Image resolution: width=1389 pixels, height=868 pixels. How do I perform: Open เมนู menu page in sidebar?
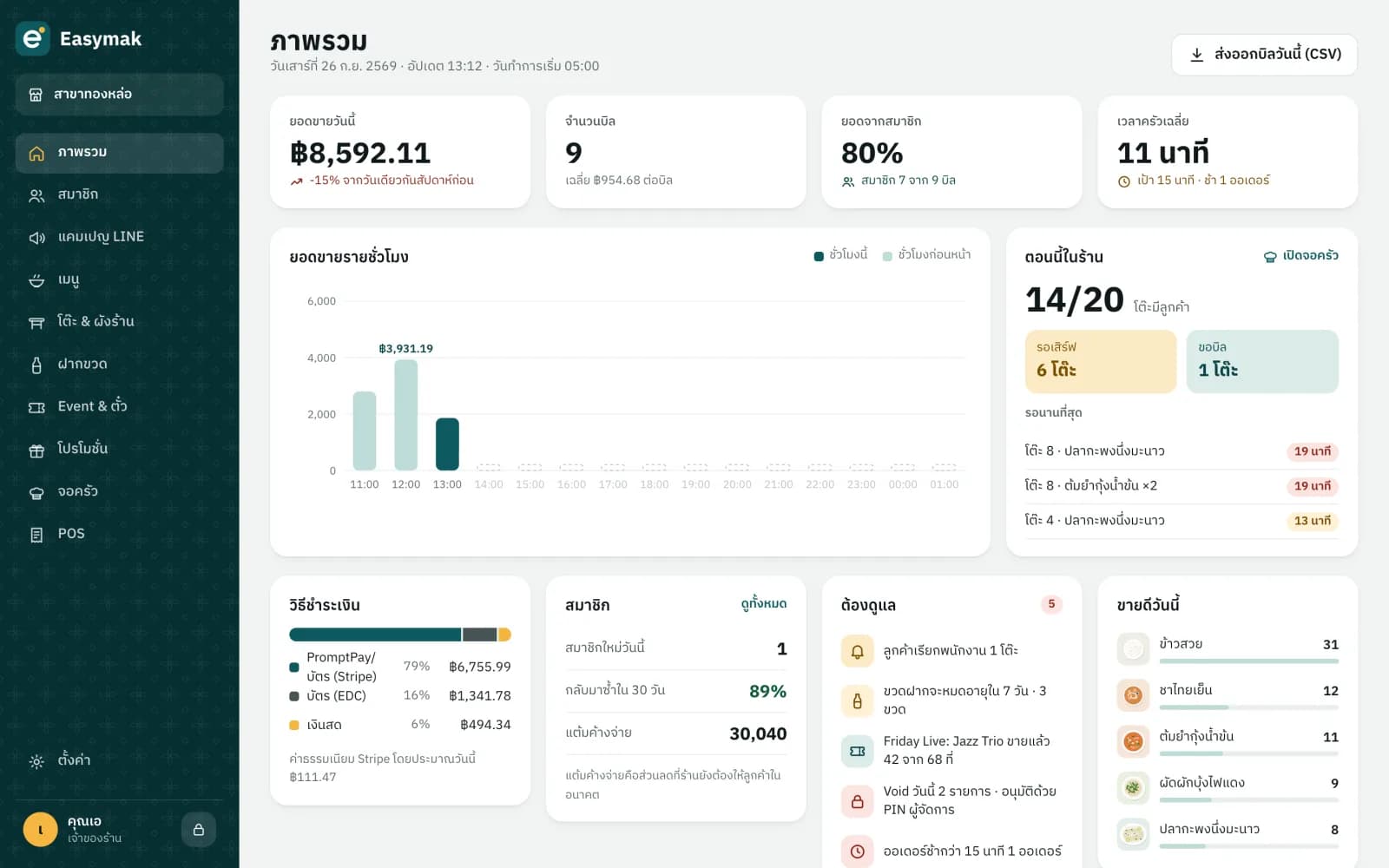(119, 279)
